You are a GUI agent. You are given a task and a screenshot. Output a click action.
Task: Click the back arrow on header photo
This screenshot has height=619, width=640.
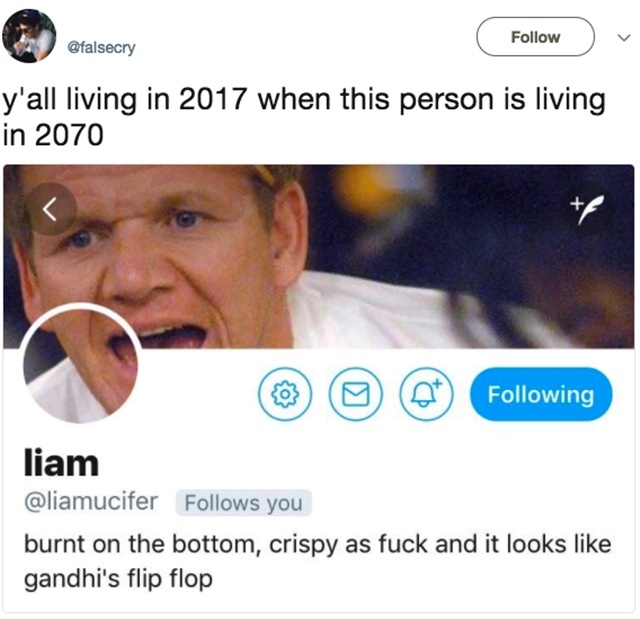[50, 209]
